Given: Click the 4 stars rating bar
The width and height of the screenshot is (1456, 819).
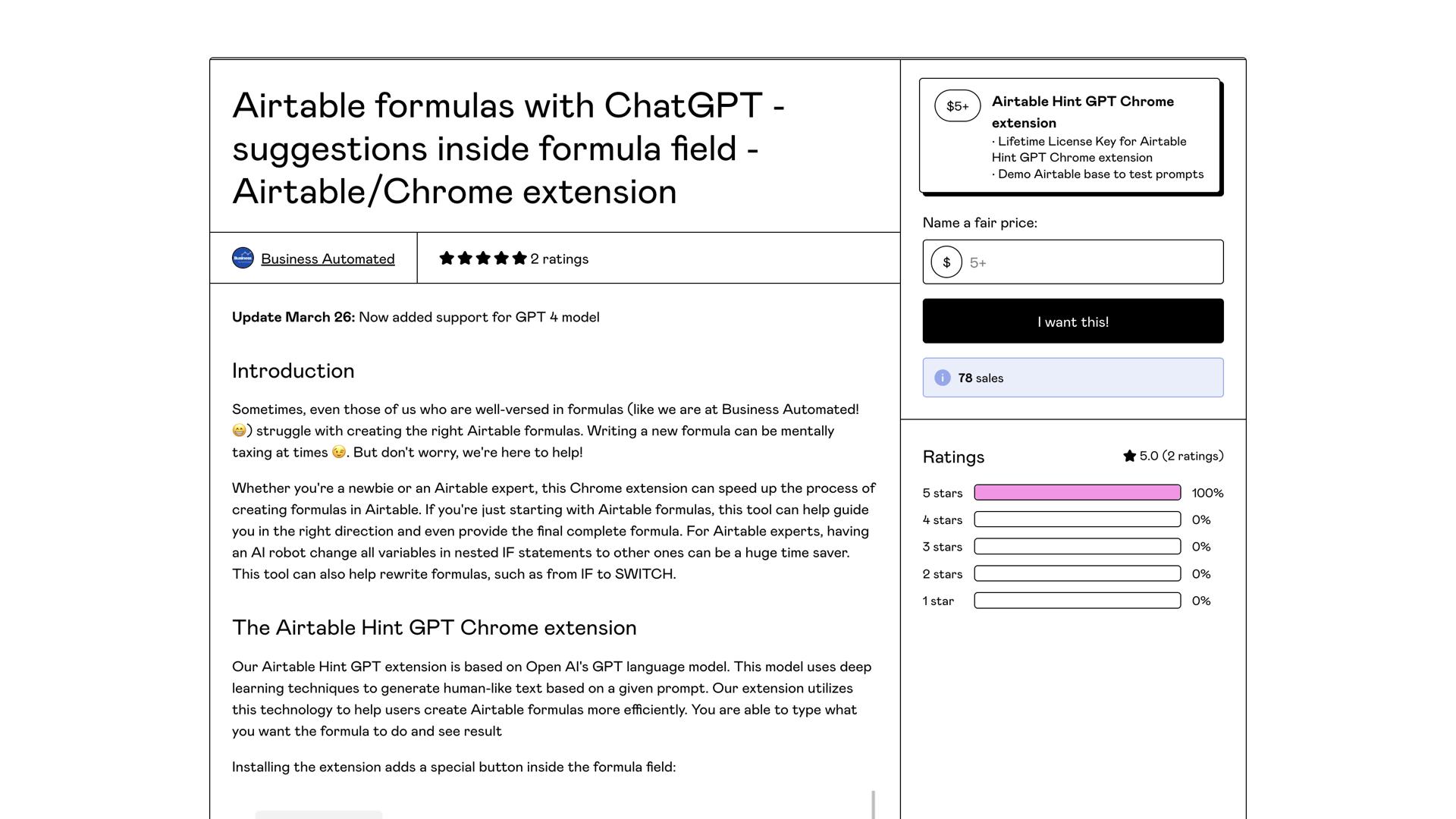Looking at the screenshot, I should 1077,519.
